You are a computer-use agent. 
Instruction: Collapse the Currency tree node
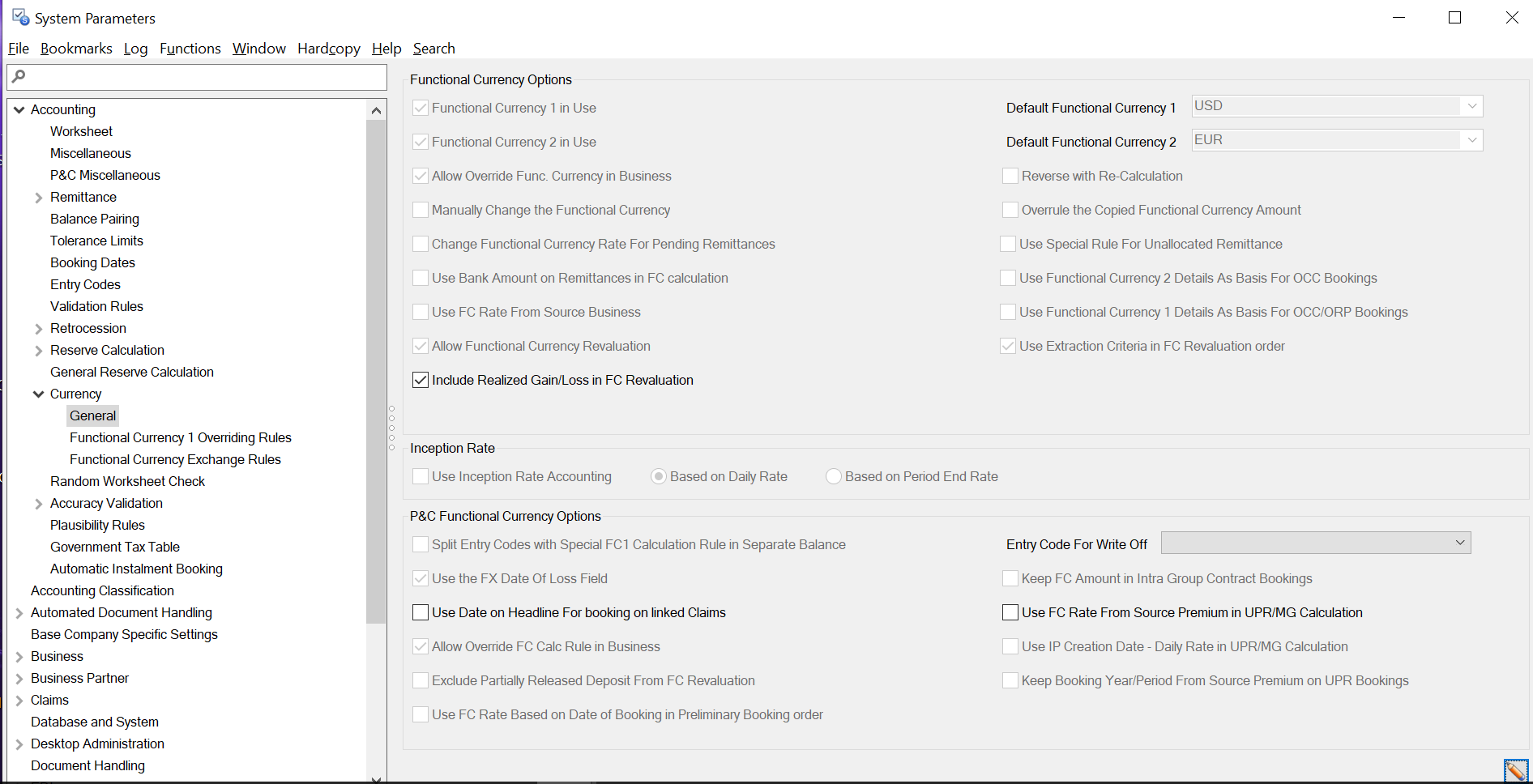[39, 394]
